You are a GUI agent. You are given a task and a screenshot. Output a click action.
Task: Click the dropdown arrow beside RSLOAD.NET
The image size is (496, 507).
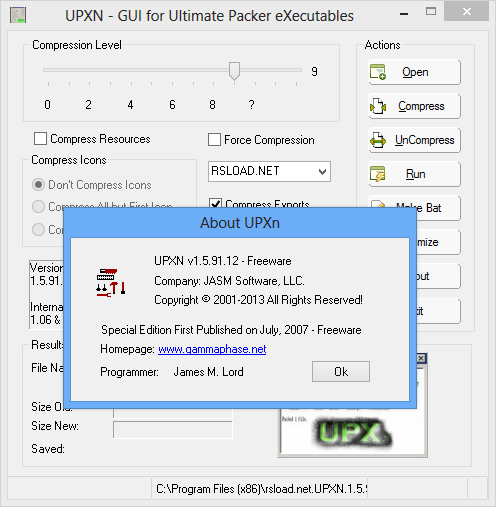tap(322, 172)
